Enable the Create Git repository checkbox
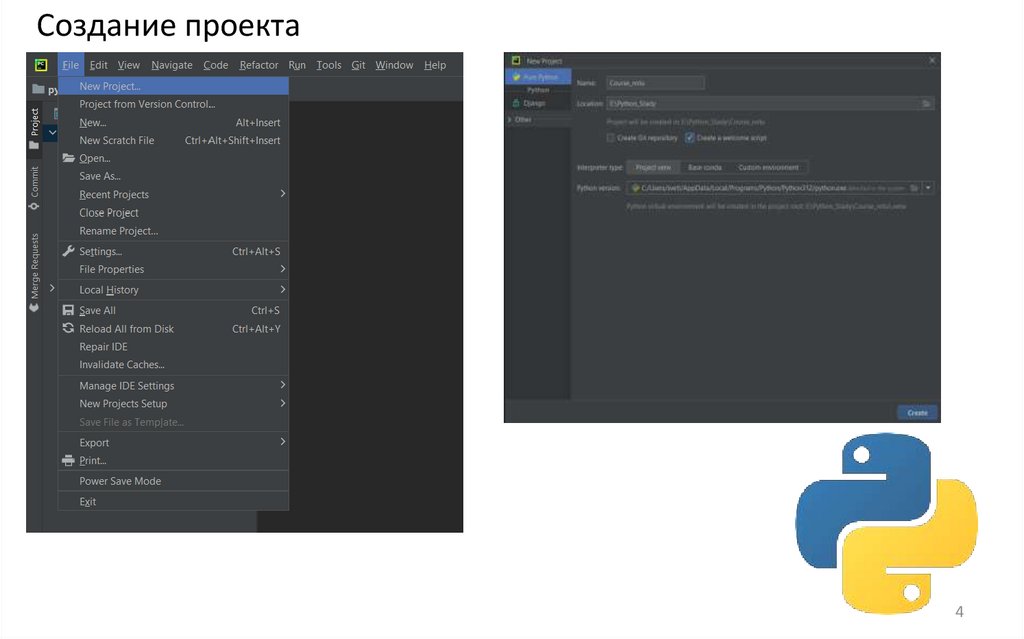Screen dimensions: 1024x639 point(611,138)
